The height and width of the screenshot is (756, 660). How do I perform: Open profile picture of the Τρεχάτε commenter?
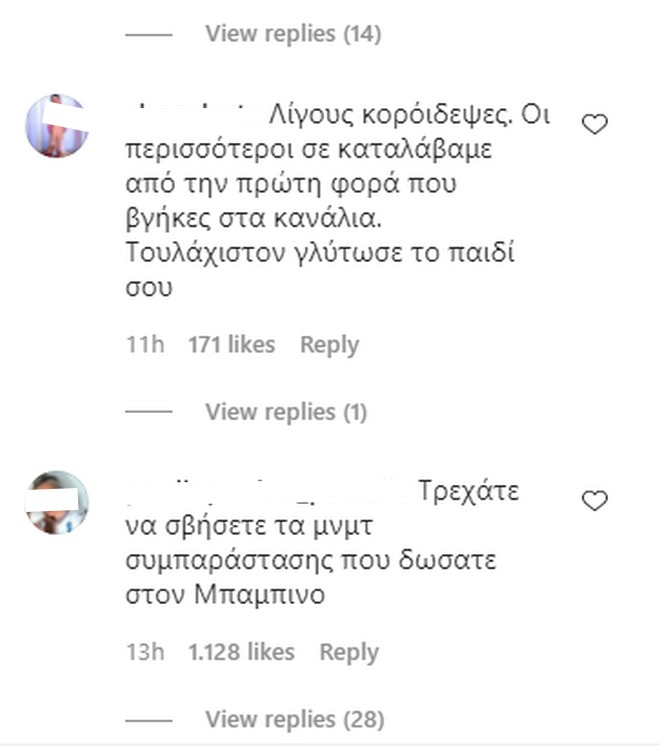56,502
